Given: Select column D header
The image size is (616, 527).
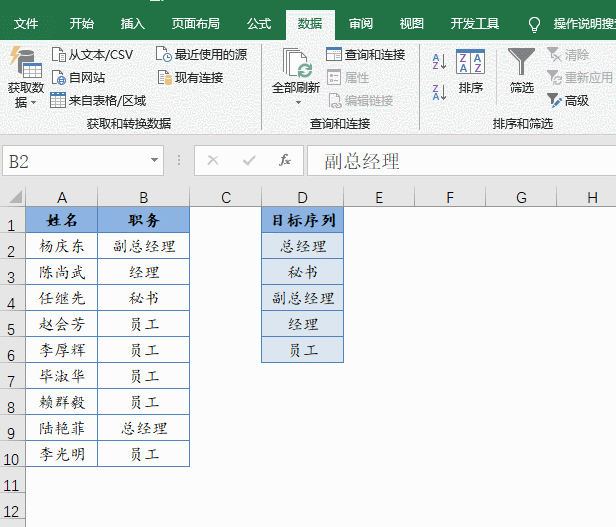Looking at the screenshot, I should pyautogui.click(x=302, y=197).
